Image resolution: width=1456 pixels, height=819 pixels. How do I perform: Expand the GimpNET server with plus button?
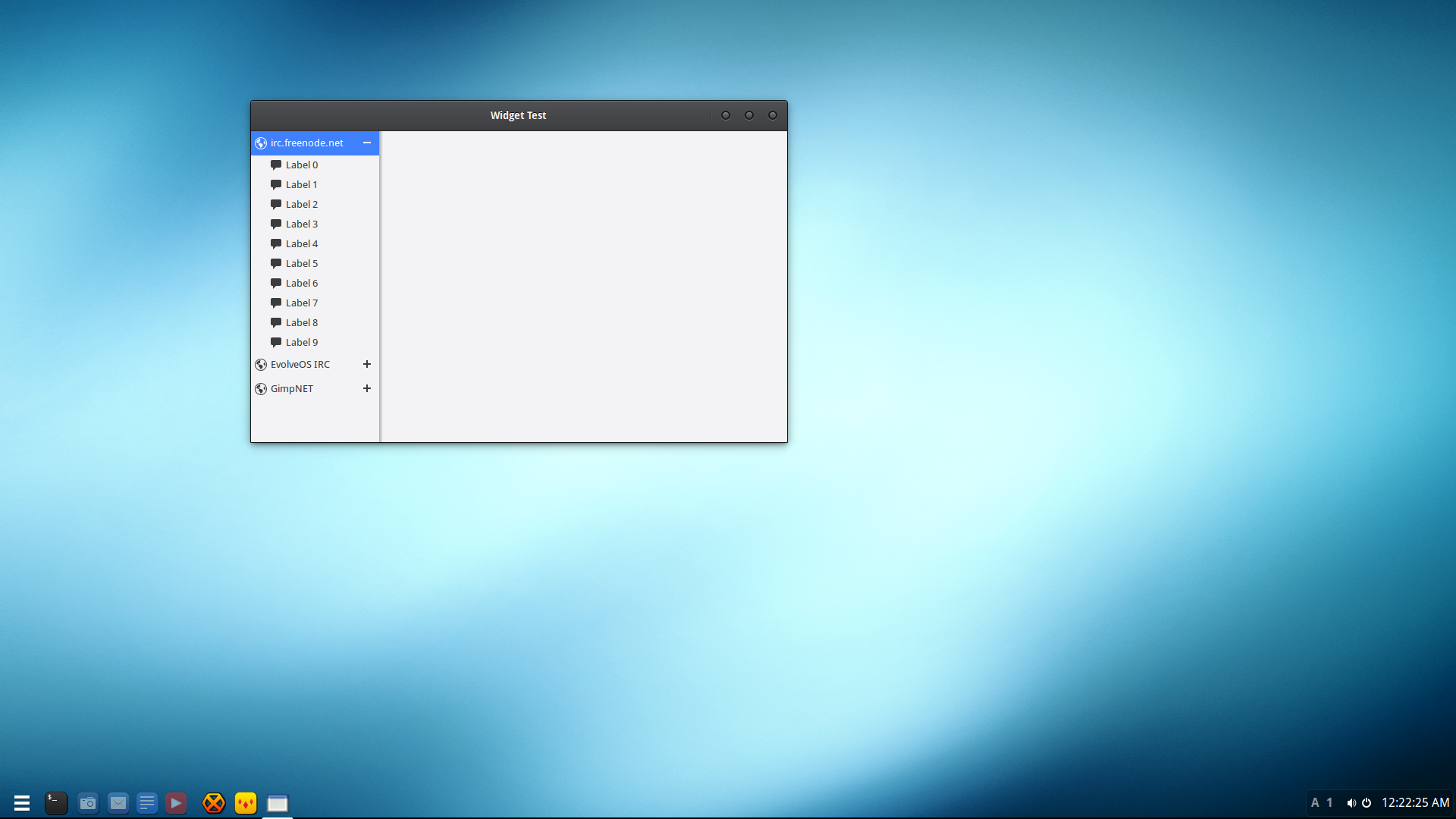[x=367, y=388]
